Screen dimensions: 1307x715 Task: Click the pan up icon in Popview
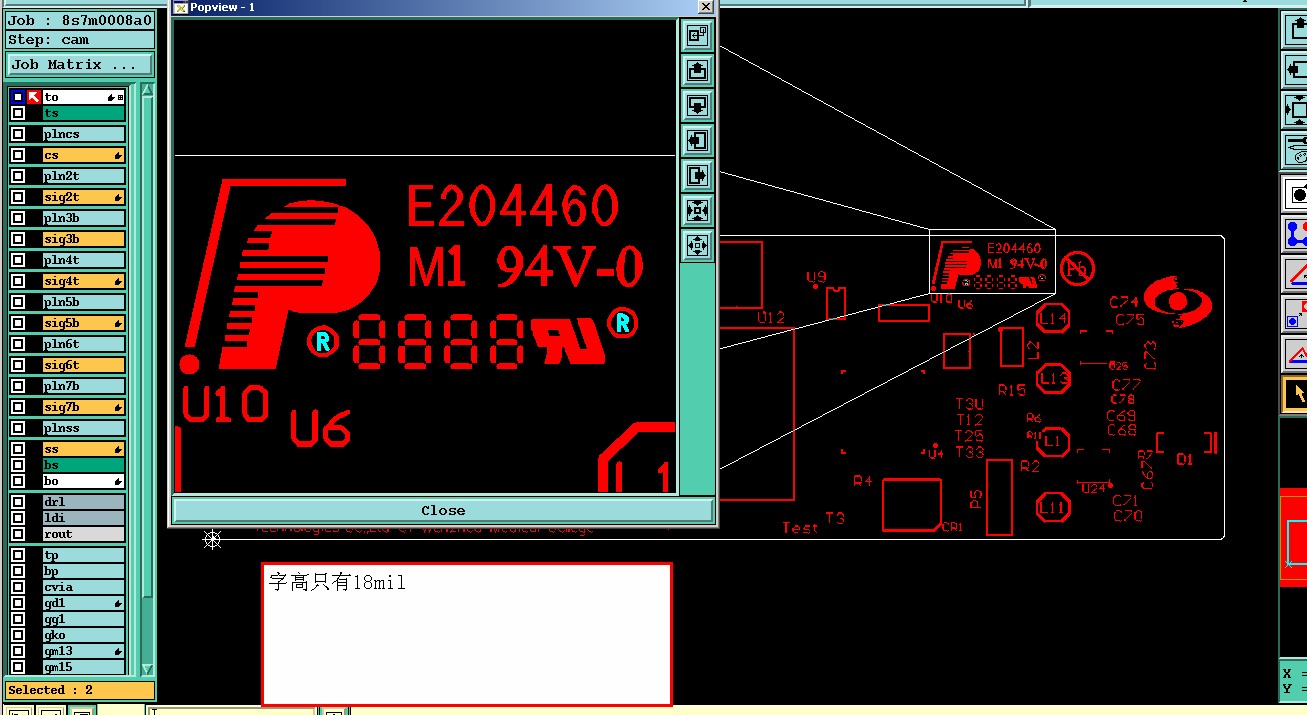point(697,71)
